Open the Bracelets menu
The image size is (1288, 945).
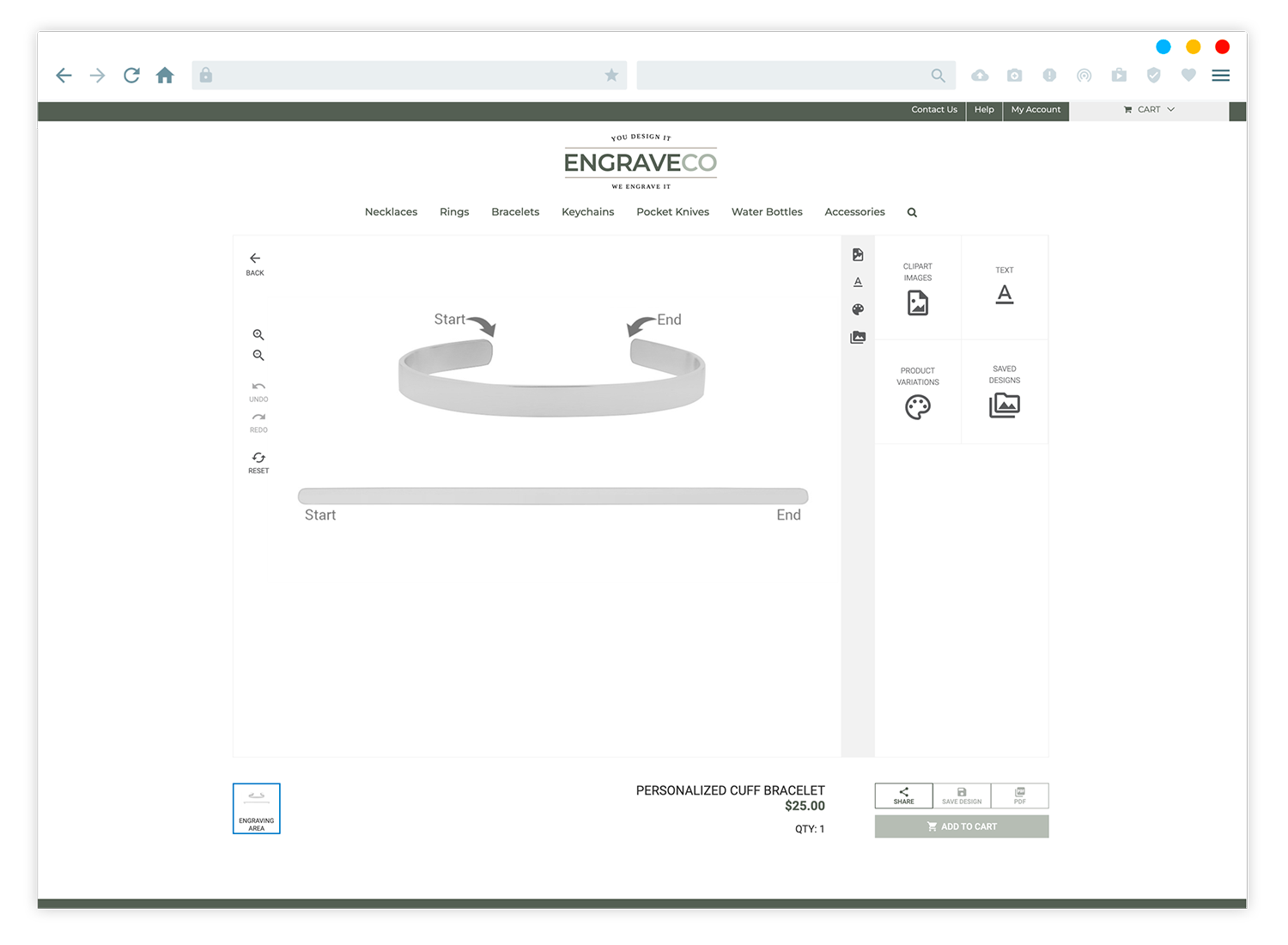tap(515, 212)
